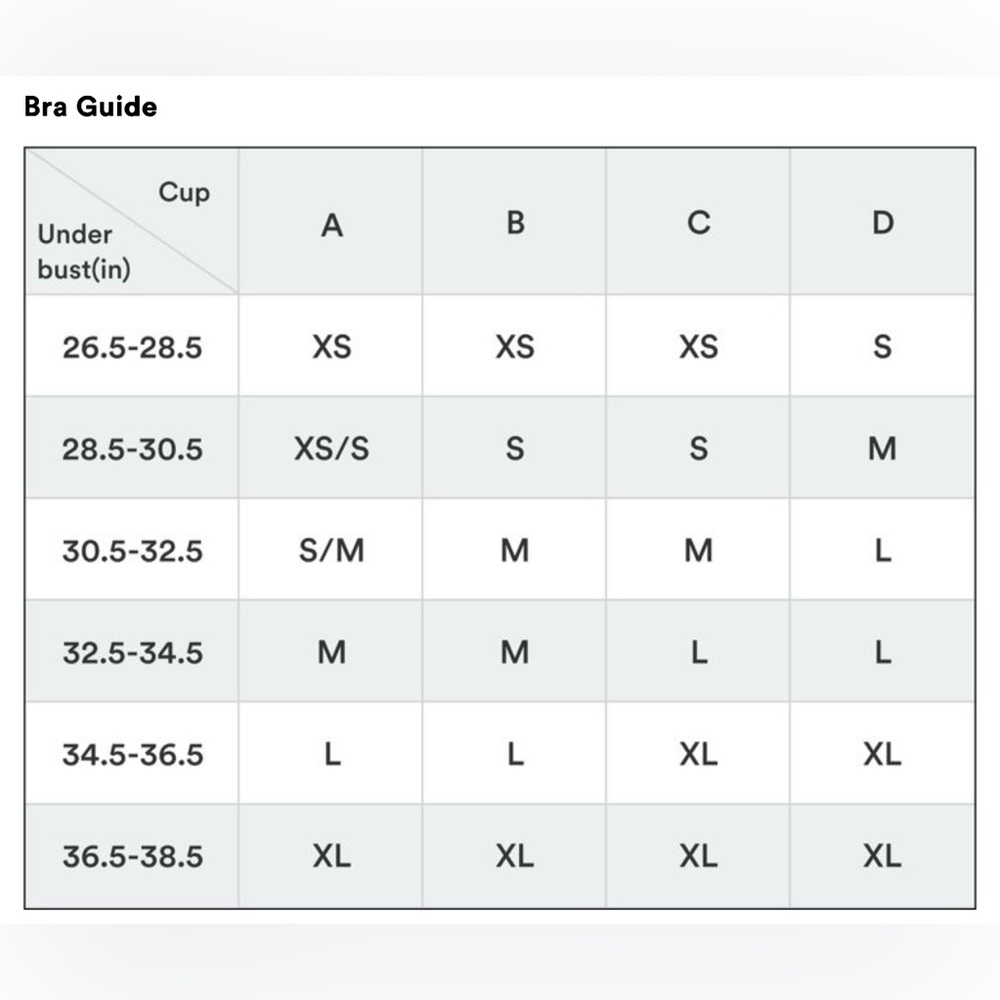Click the 28.5-30.5 under bust row label
This screenshot has height=1000, width=1000.
[132, 449]
